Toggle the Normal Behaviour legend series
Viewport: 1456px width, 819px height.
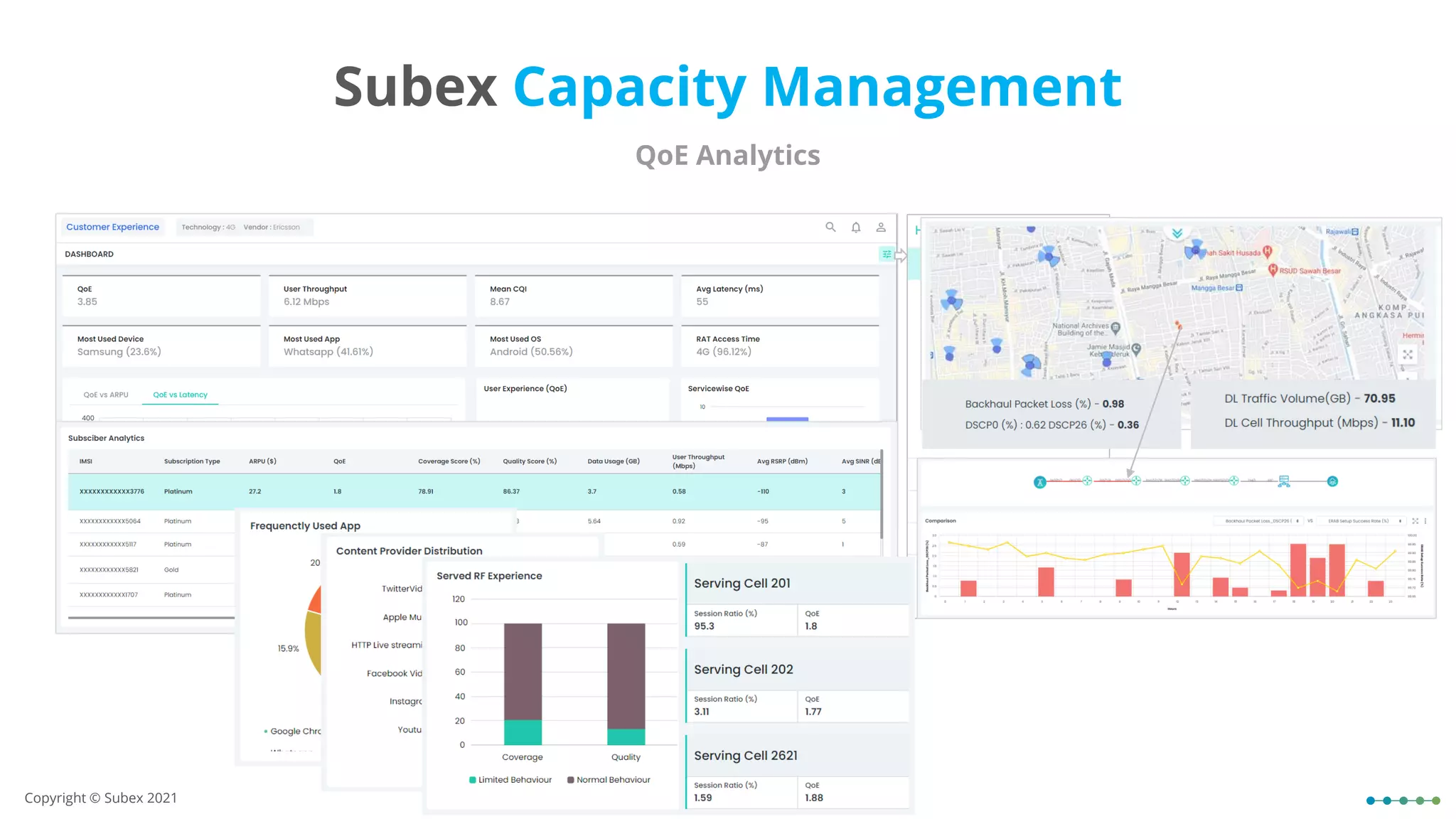609,780
